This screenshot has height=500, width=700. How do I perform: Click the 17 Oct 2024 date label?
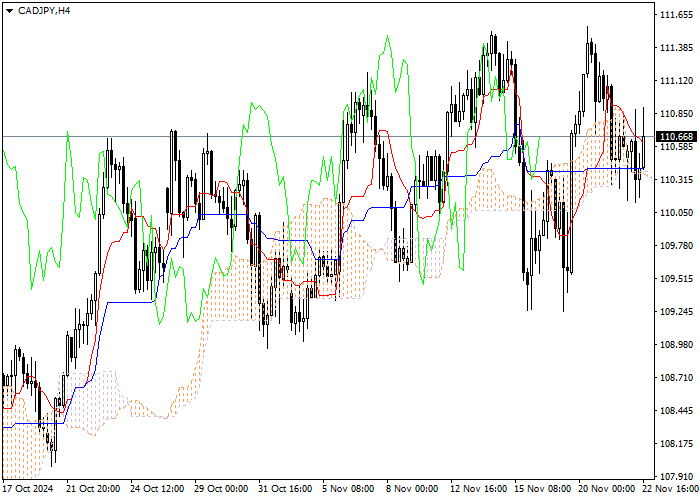tap(28, 489)
